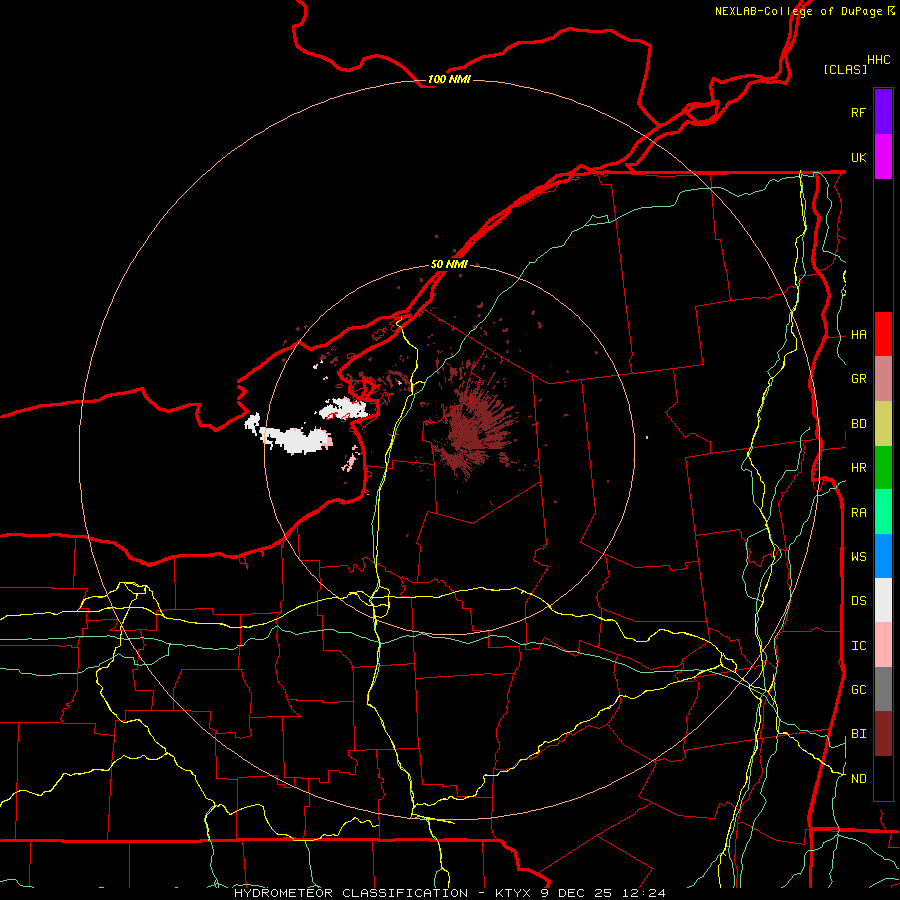Click the WS legend label

pos(859,557)
